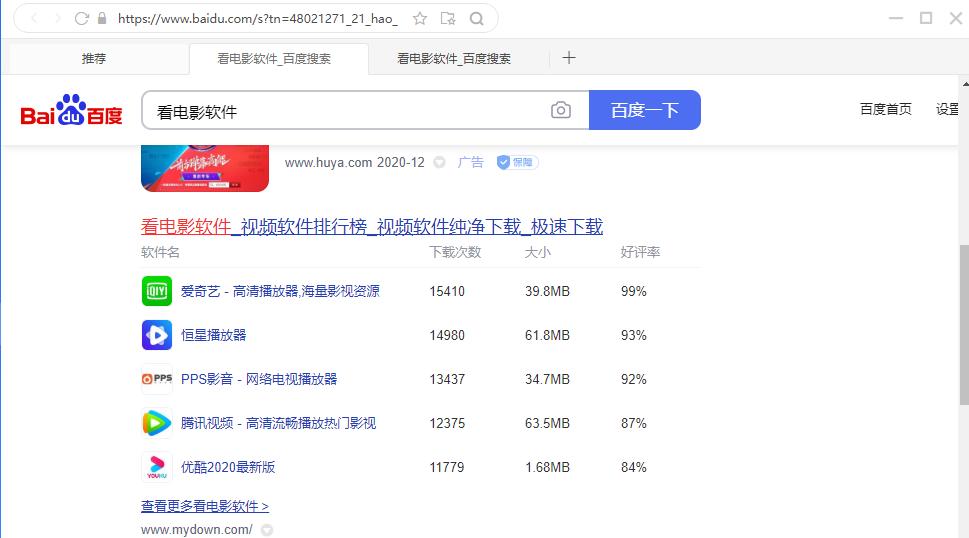Click the Youku app icon
This screenshot has width=969, height=538.
(x=157, y=467)
